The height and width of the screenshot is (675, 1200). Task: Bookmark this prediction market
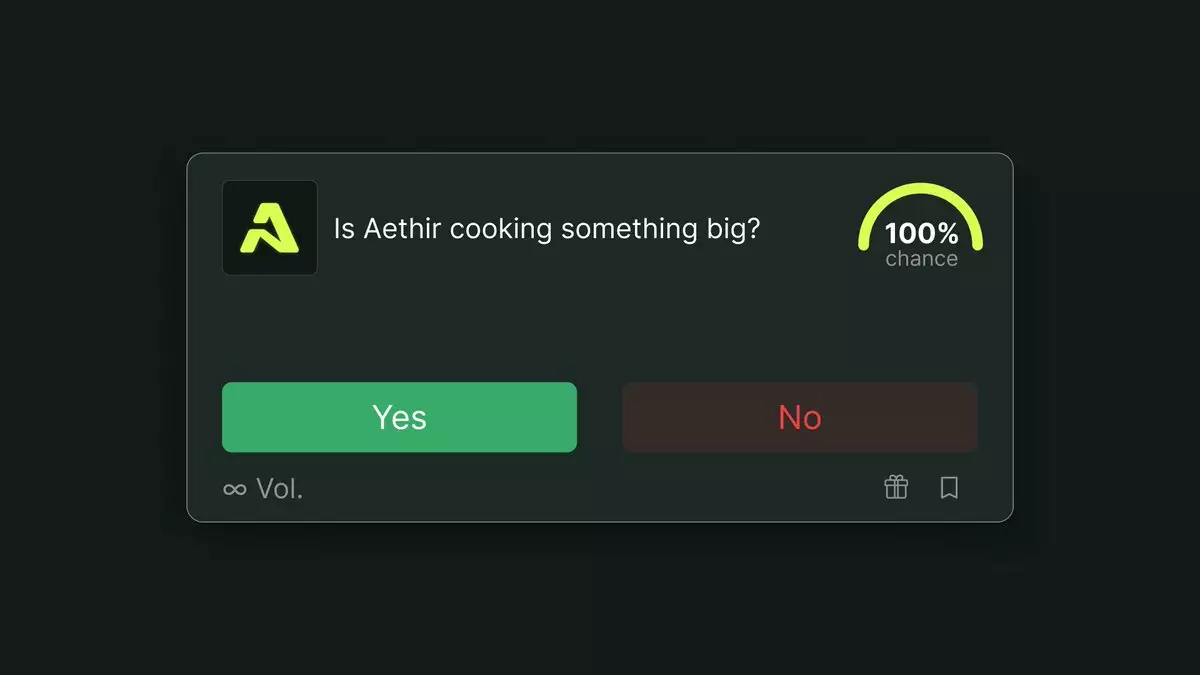(x=949, y=487)
